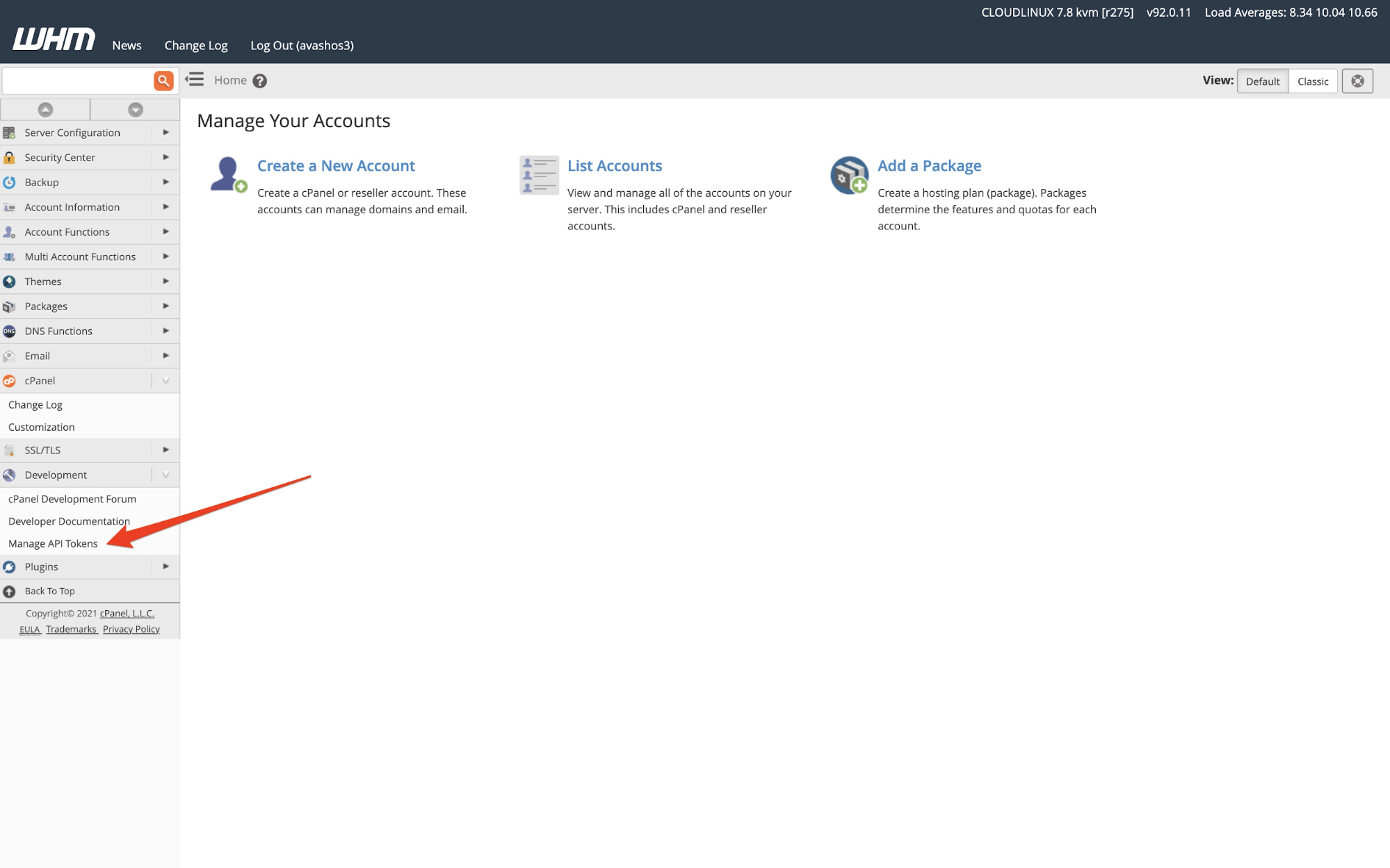The height and width of the screenshot is (868, 1390).
Task: Collapse the cPanel section chevron
Action: point(165,380)
